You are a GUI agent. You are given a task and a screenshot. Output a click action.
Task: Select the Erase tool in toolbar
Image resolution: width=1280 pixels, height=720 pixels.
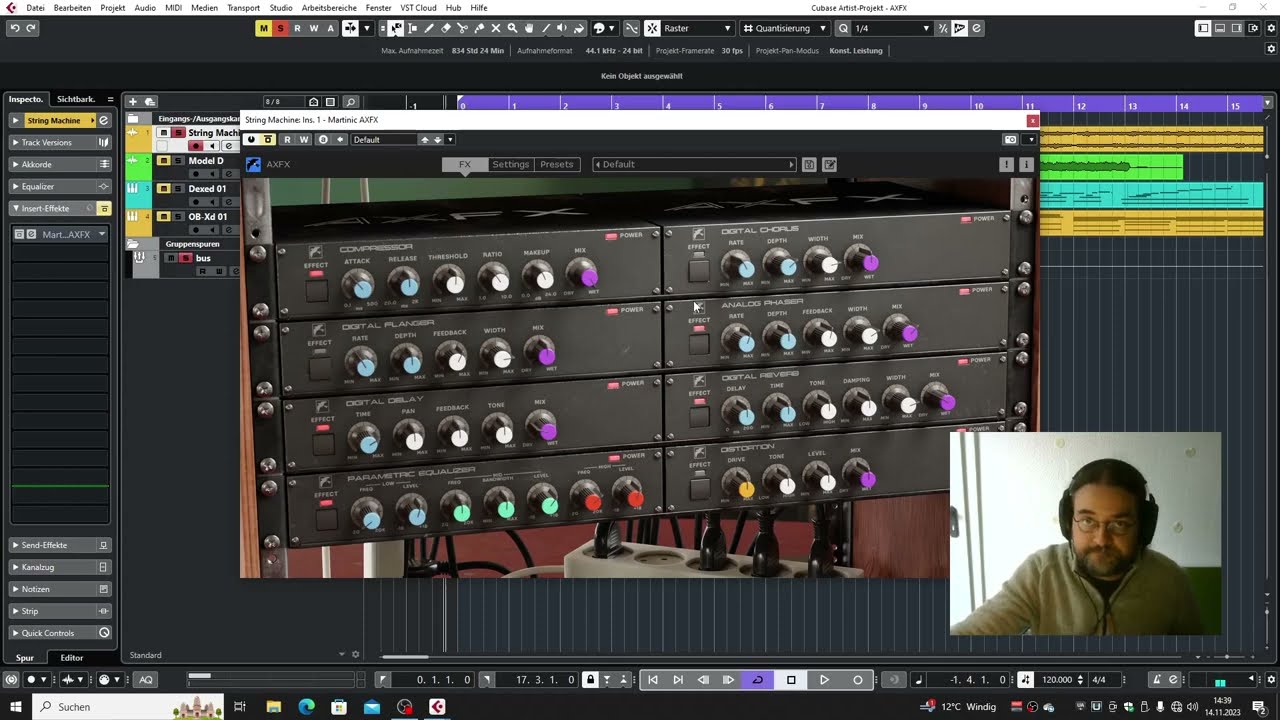point(446,28)
